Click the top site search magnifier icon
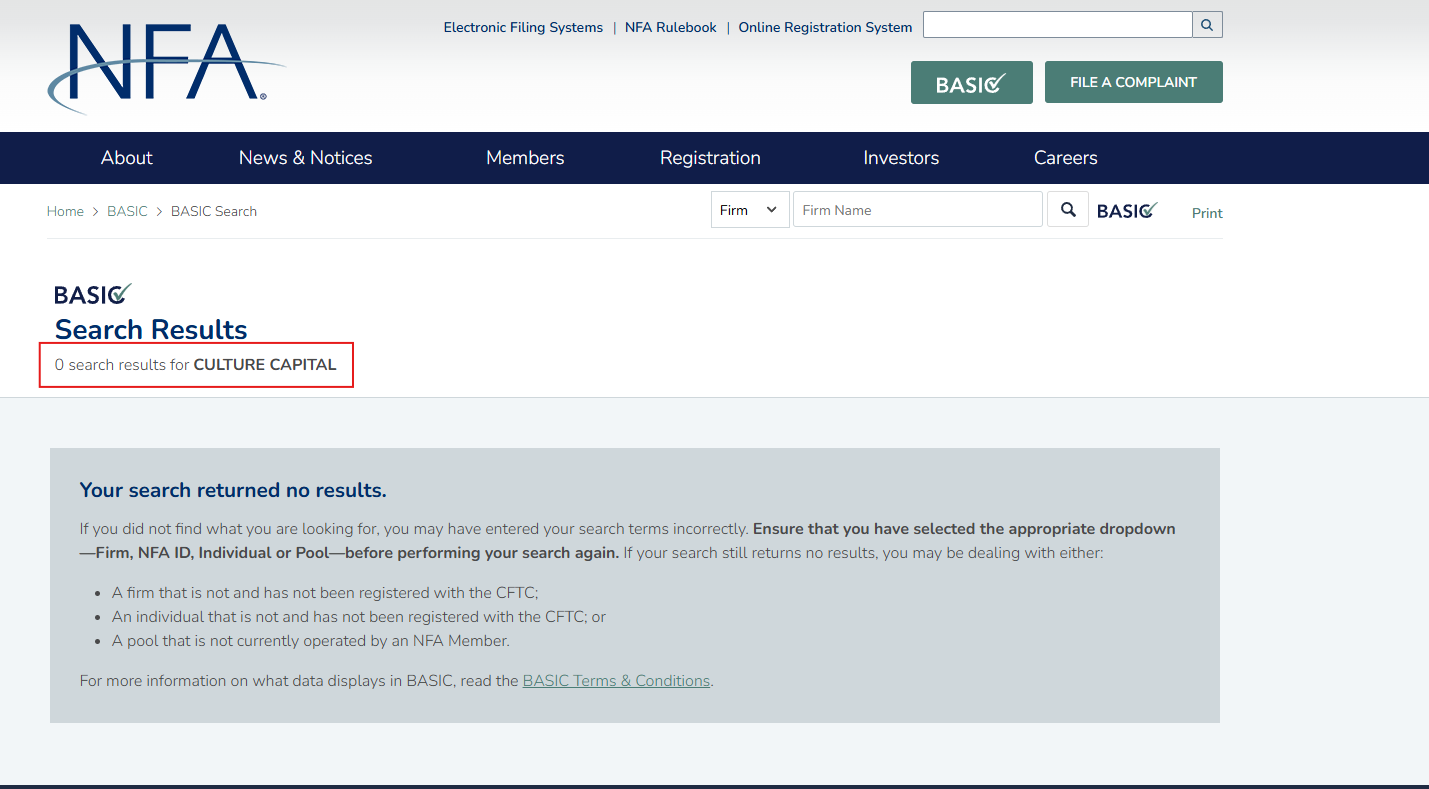Image resolution: width=1429 pixels, height=789 pixels. coord(1207,25)
